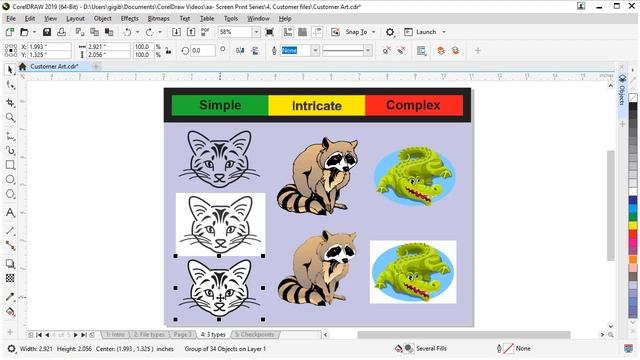Open the outline width None dropdown arrow
This screenshot has width=640, height=360.
(x=315, y=51)
